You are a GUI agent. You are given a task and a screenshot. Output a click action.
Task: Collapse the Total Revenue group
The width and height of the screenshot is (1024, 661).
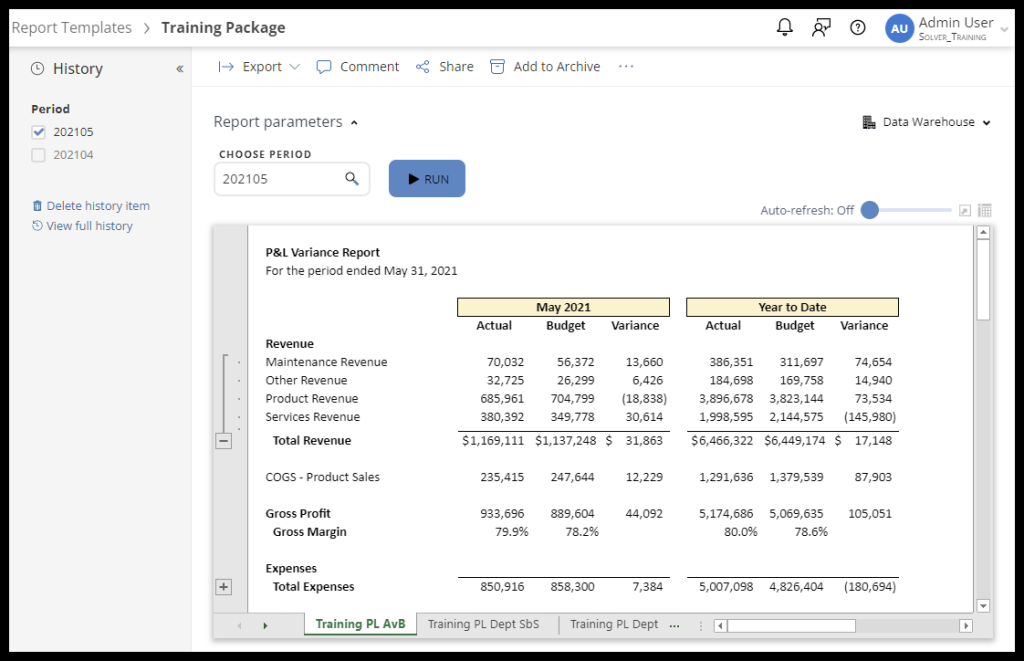coord(223,440)
